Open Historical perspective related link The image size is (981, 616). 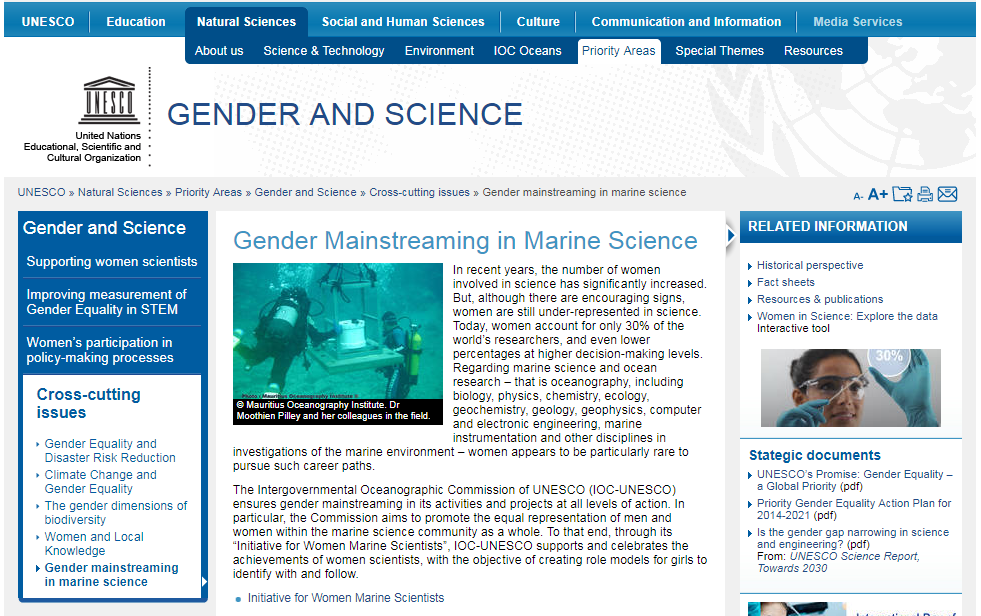click(810, 265)
